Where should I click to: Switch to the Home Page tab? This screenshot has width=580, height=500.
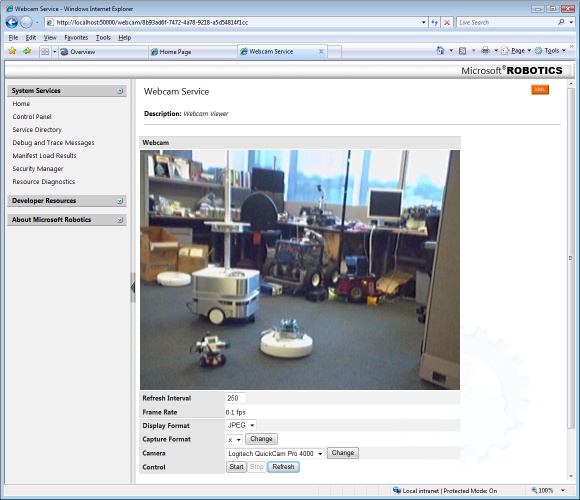192,52
